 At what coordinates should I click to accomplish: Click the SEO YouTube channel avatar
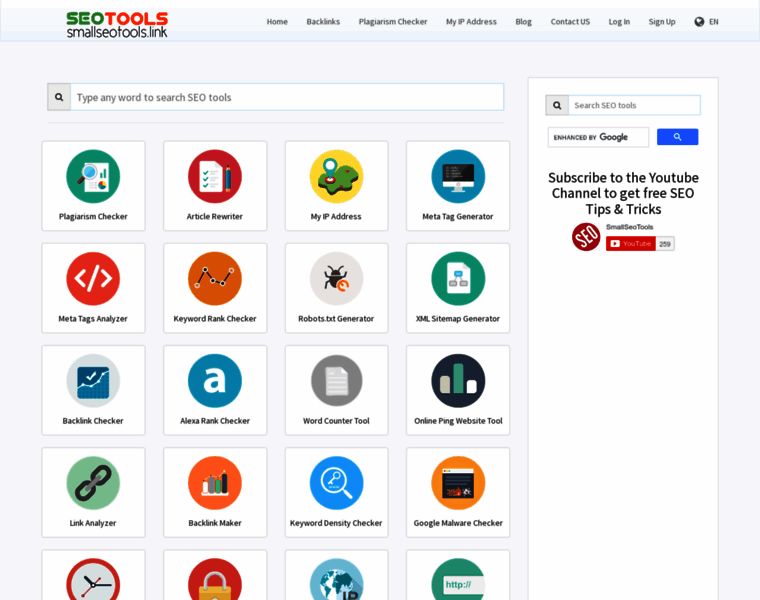point(586,237)
